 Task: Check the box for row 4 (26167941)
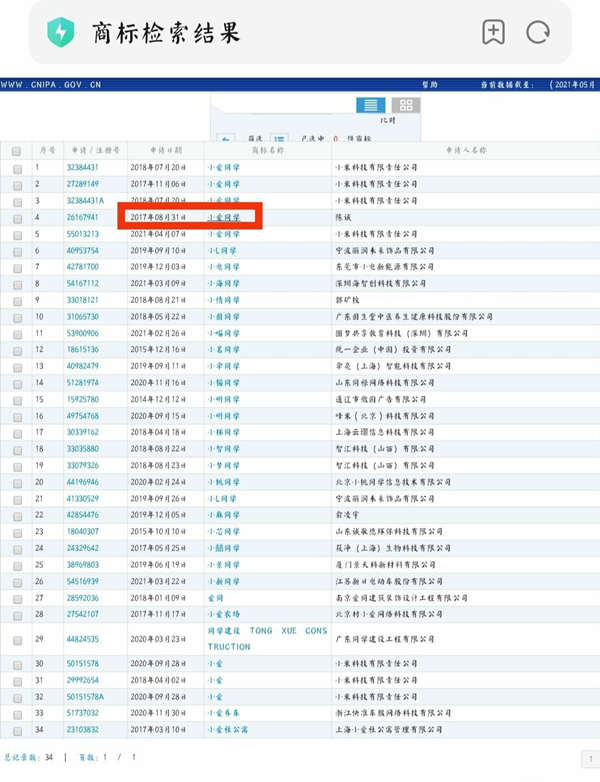(x=17, y=219)
